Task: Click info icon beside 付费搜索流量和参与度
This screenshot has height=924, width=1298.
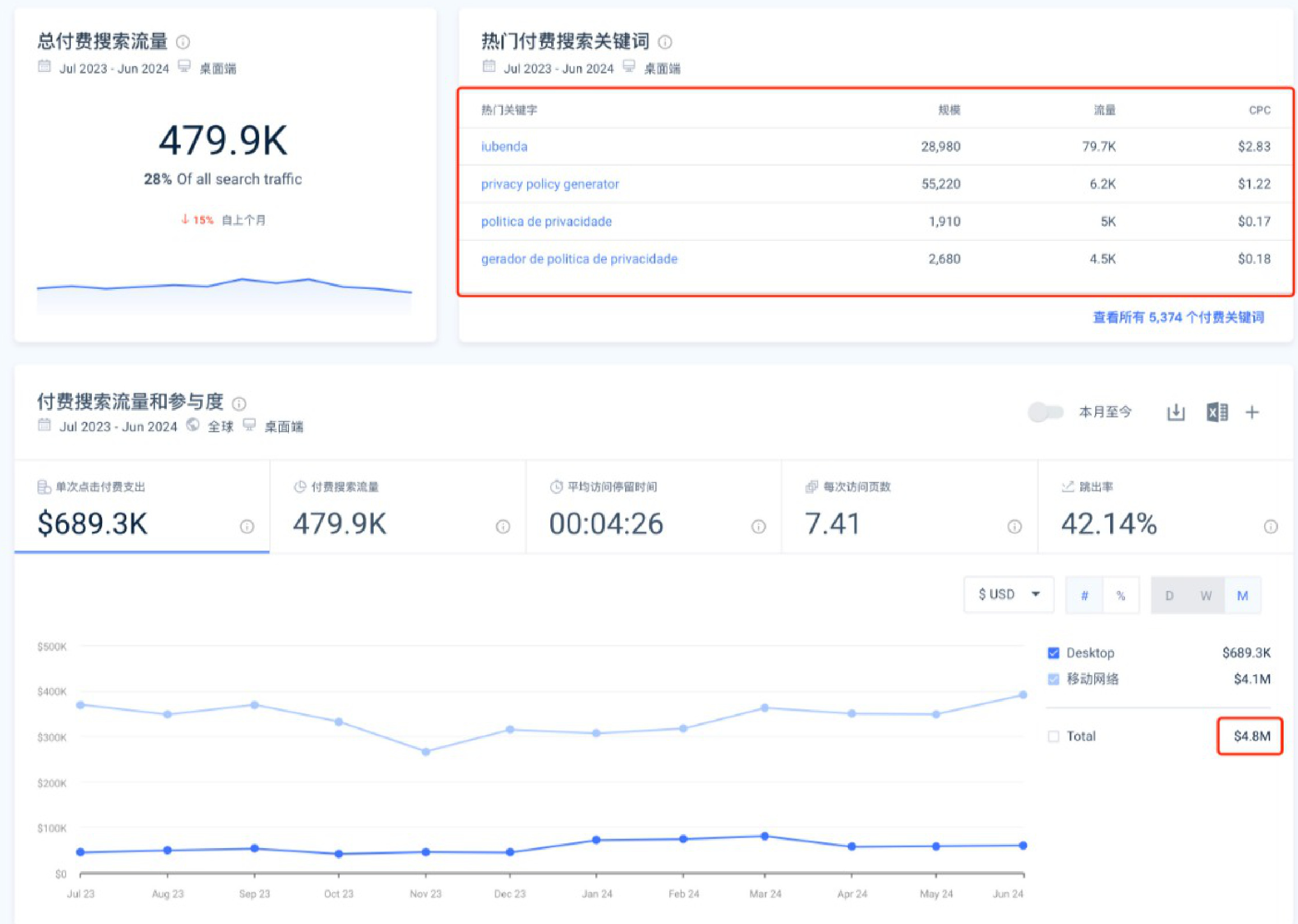Action: point(240,404)
